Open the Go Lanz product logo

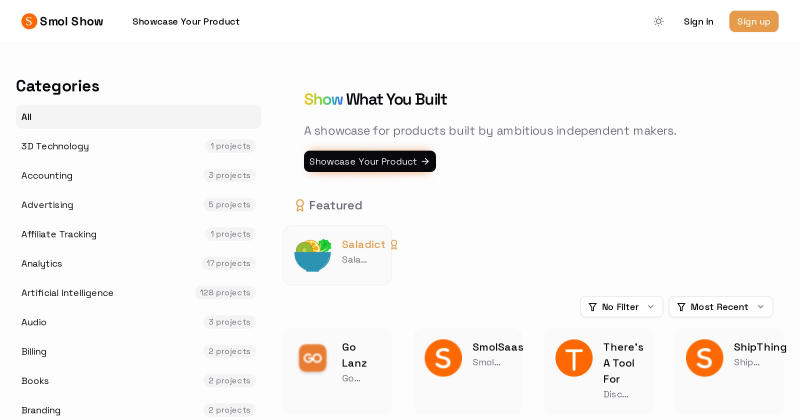point(313,358)
